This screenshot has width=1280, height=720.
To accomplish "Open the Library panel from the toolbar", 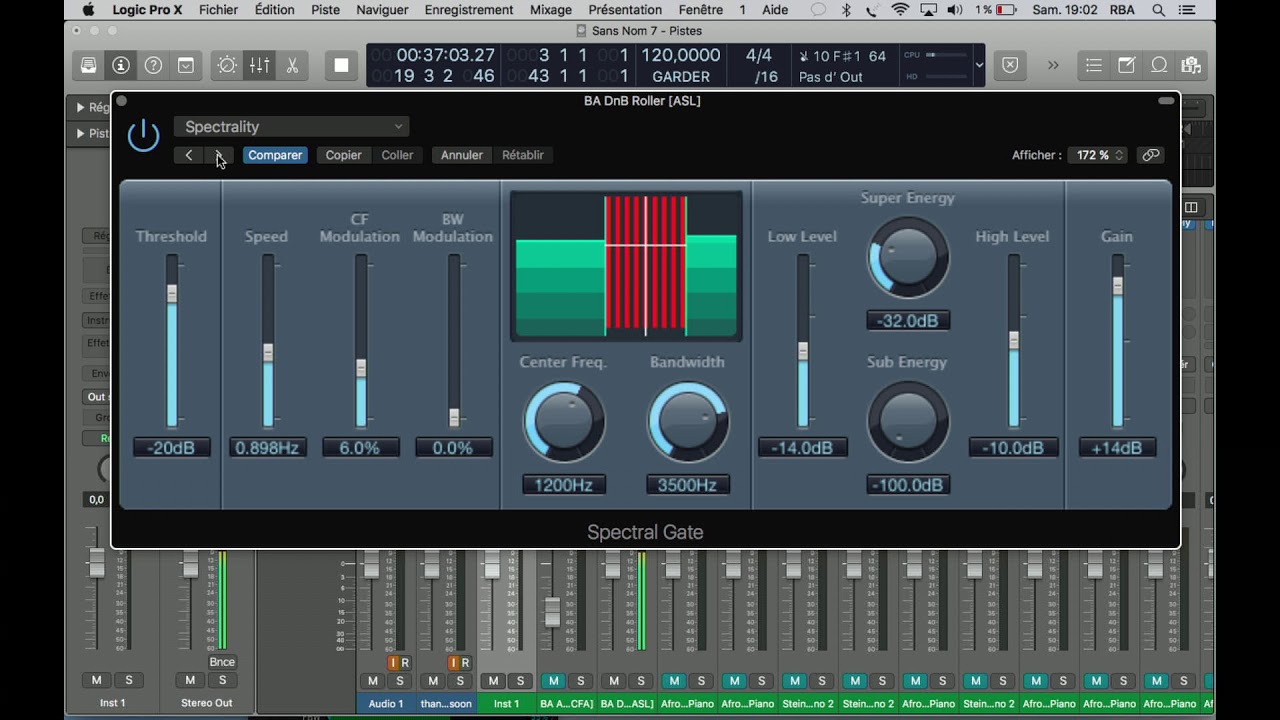I will point(89,65).
